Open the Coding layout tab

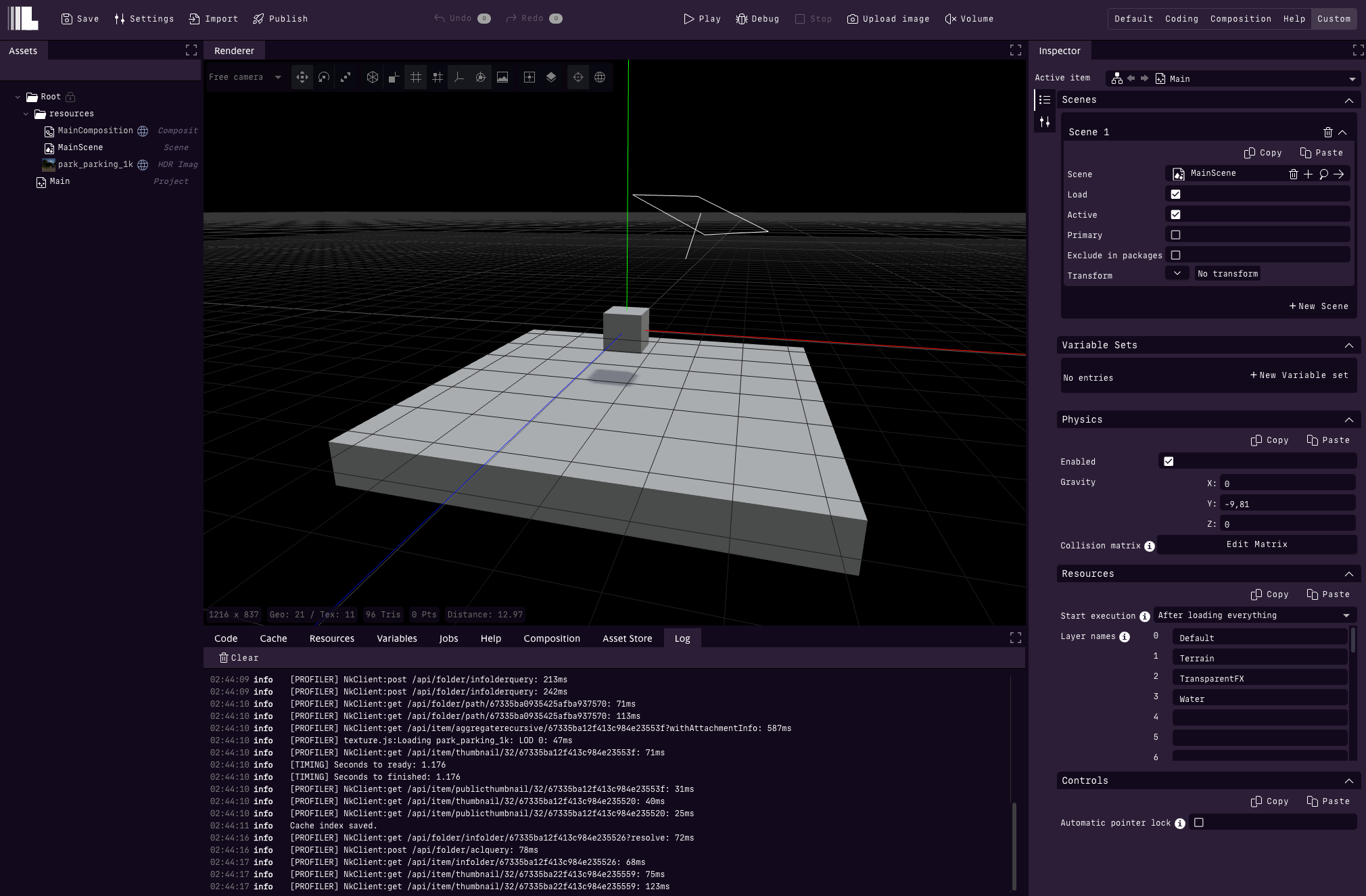click(x=1181, y=19)
